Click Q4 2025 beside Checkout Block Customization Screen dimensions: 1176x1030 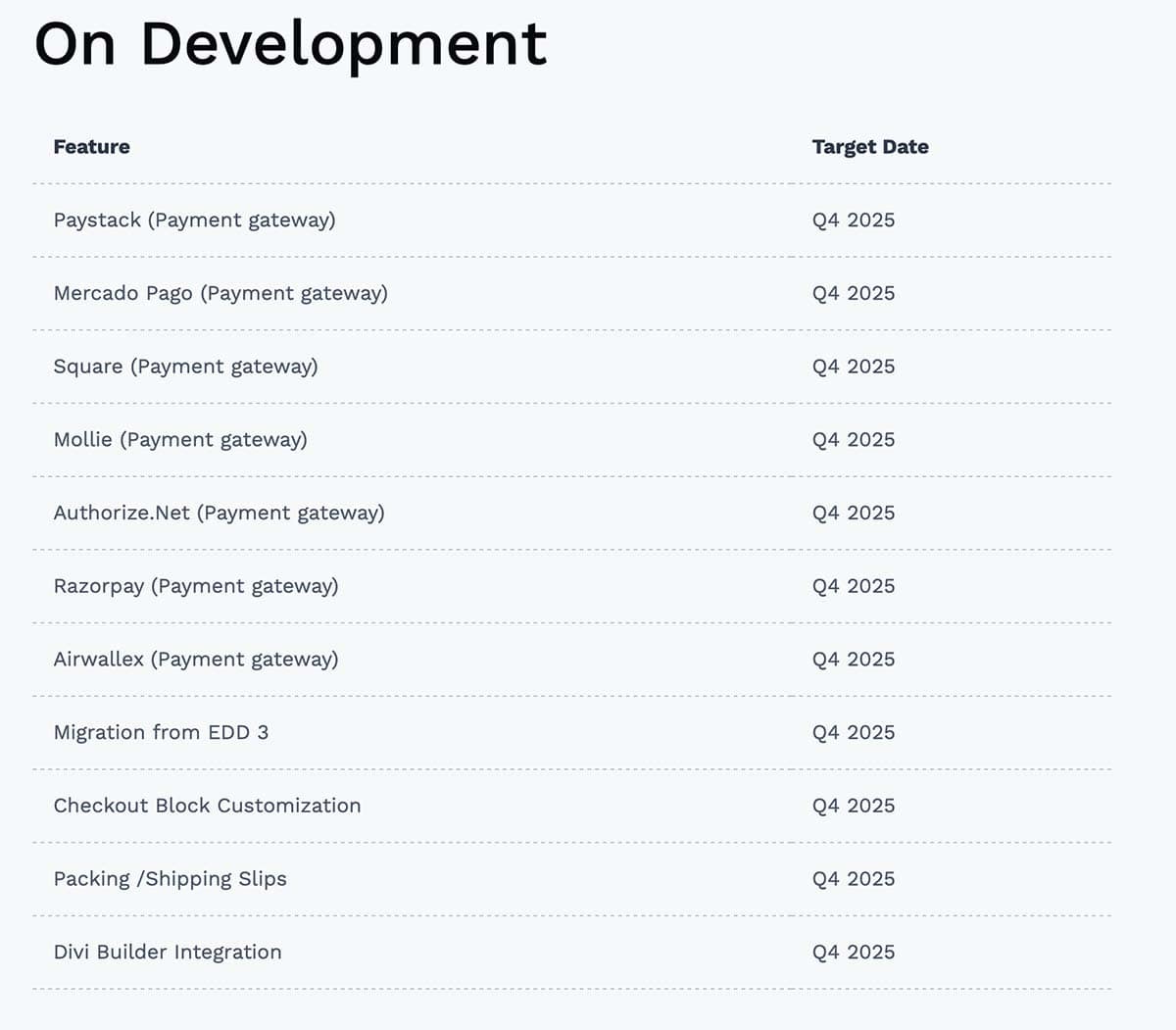point(853,806)
